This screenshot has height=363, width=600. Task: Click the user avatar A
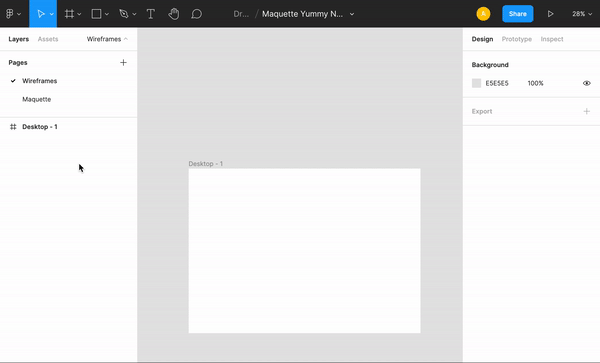coord(483,14)
